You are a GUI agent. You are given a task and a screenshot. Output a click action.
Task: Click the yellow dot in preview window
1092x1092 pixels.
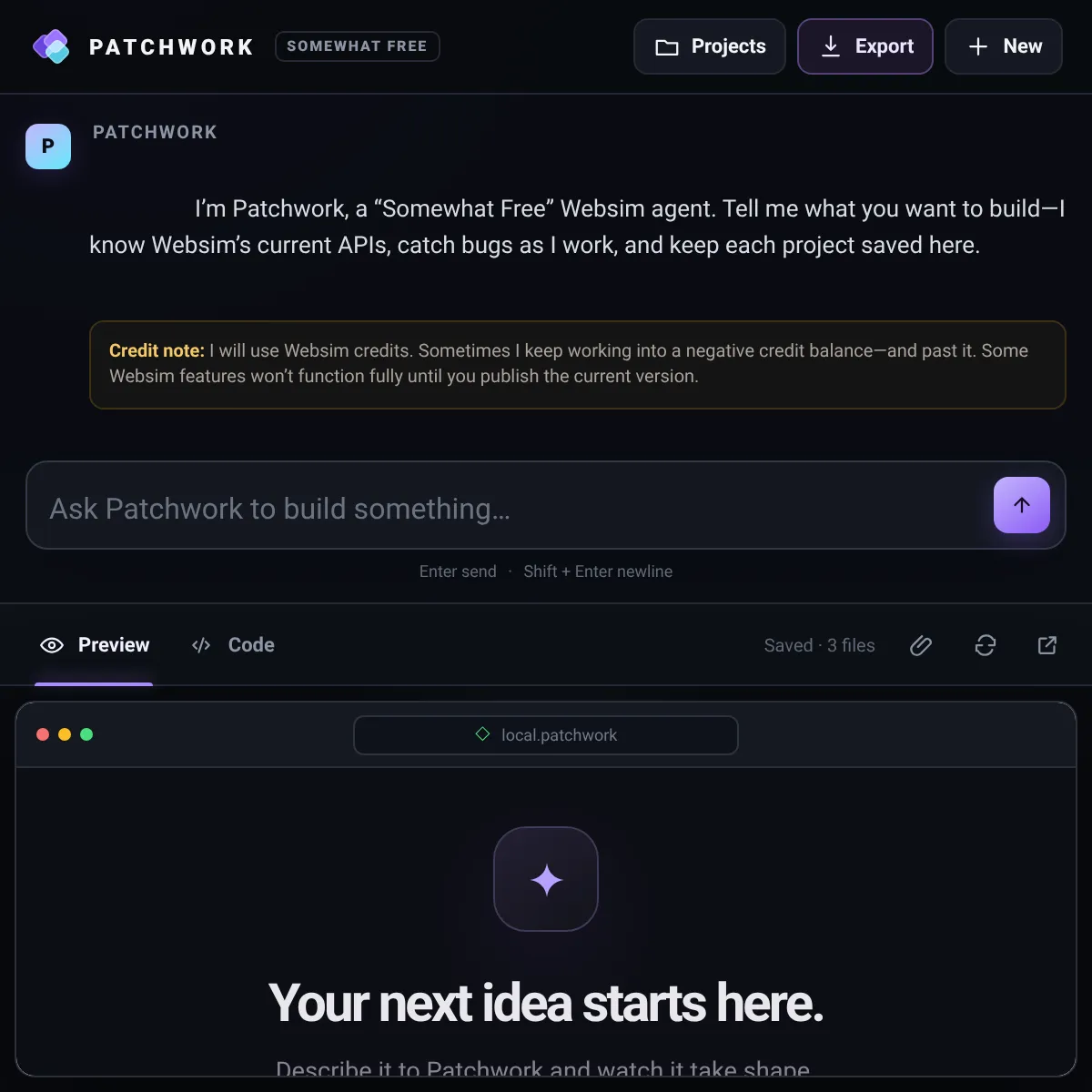pos(65,734)
